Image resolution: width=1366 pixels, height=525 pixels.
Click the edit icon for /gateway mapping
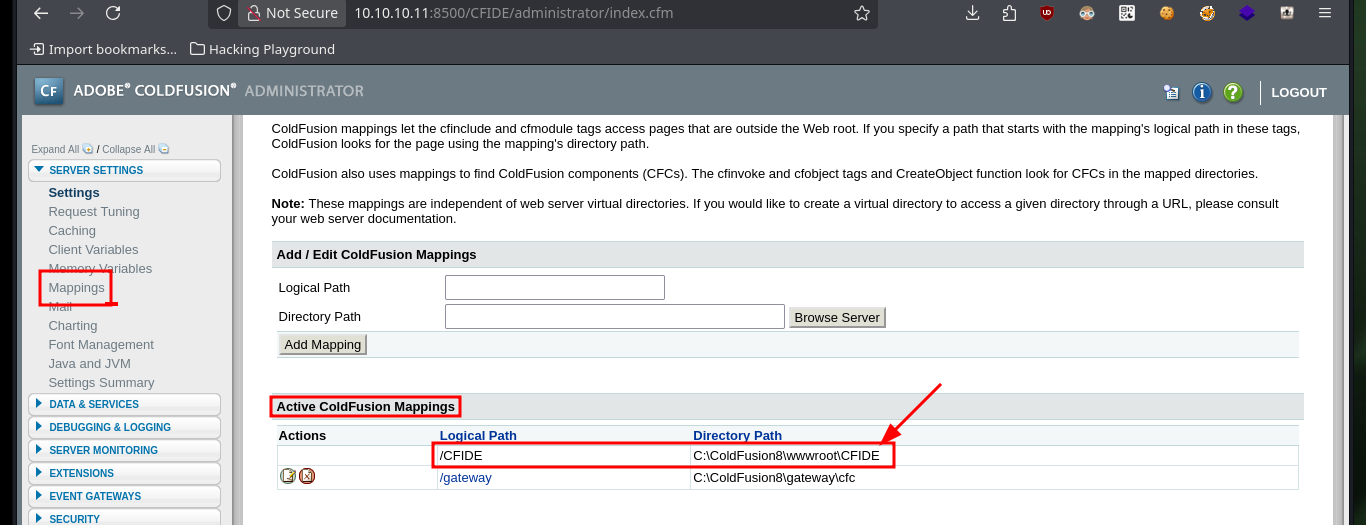[288, 476]
